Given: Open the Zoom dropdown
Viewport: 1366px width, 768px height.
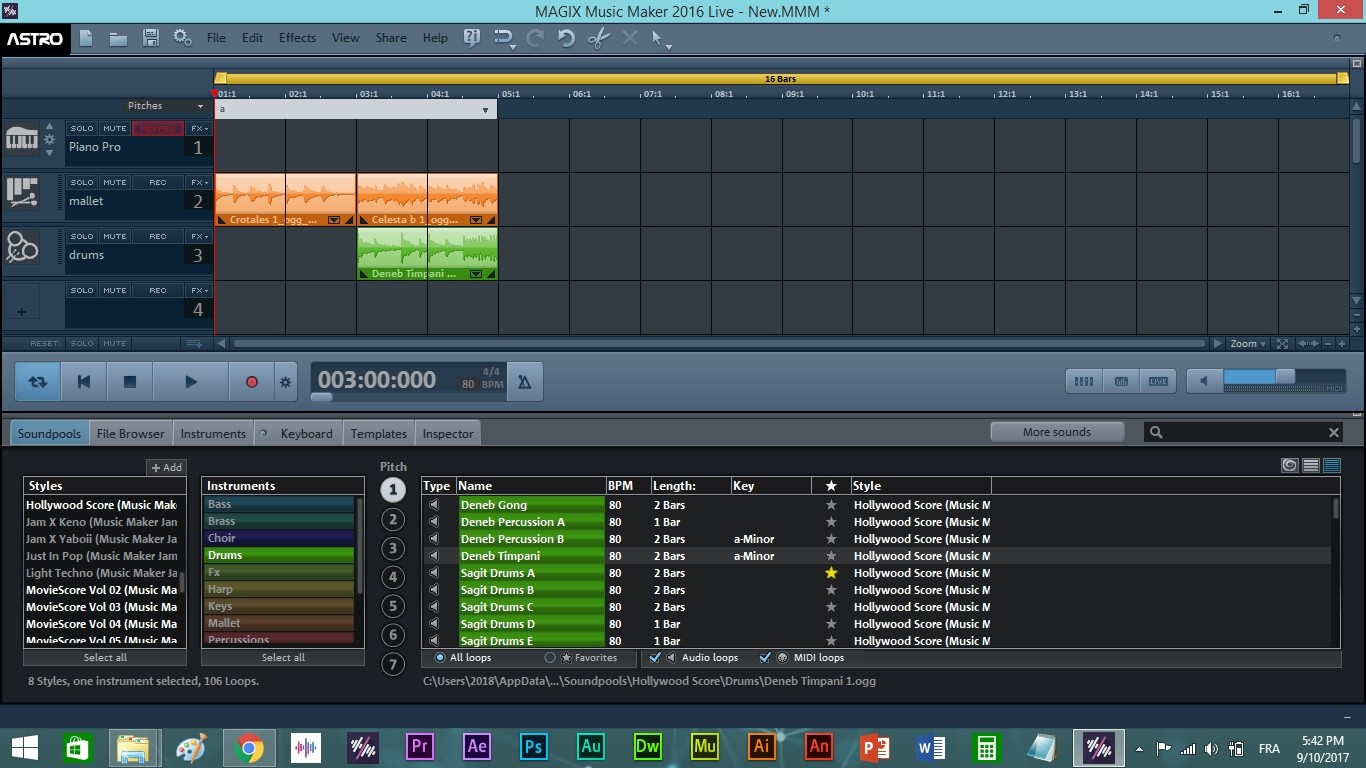Looking at the screenshot, I should pos(1249,343).
